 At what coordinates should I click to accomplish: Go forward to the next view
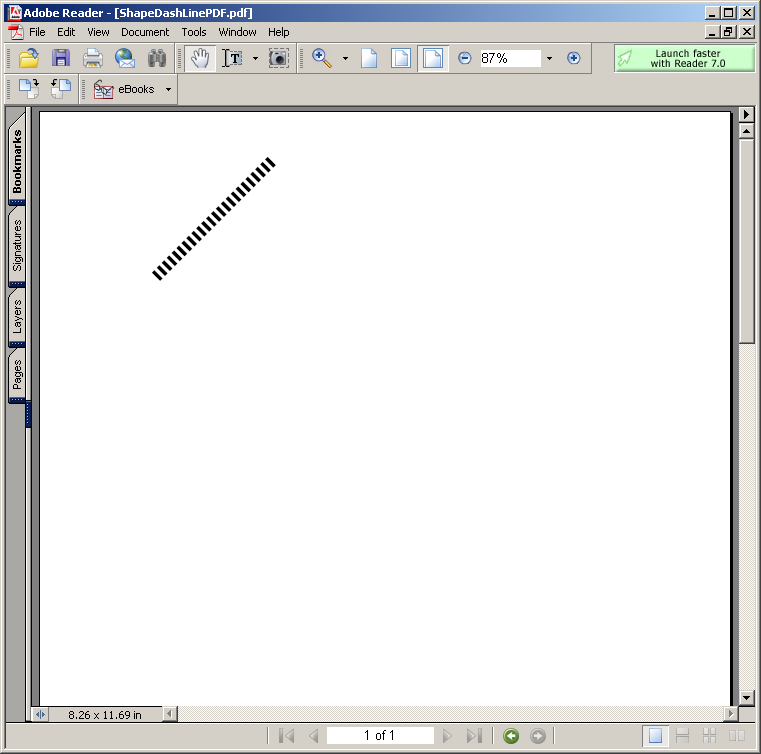coord(538,736)
